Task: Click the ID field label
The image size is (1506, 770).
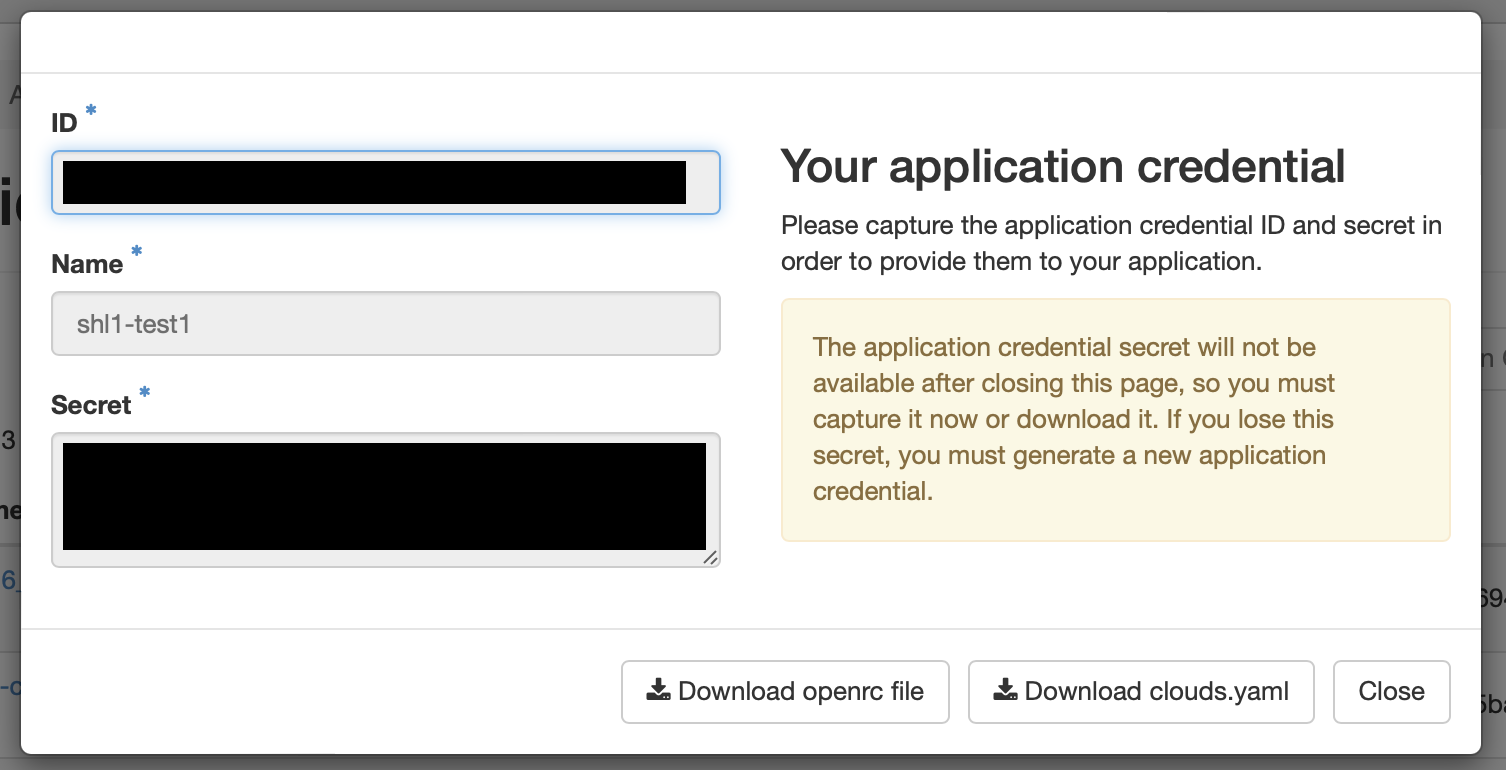Action: click(x=65, y=123)
